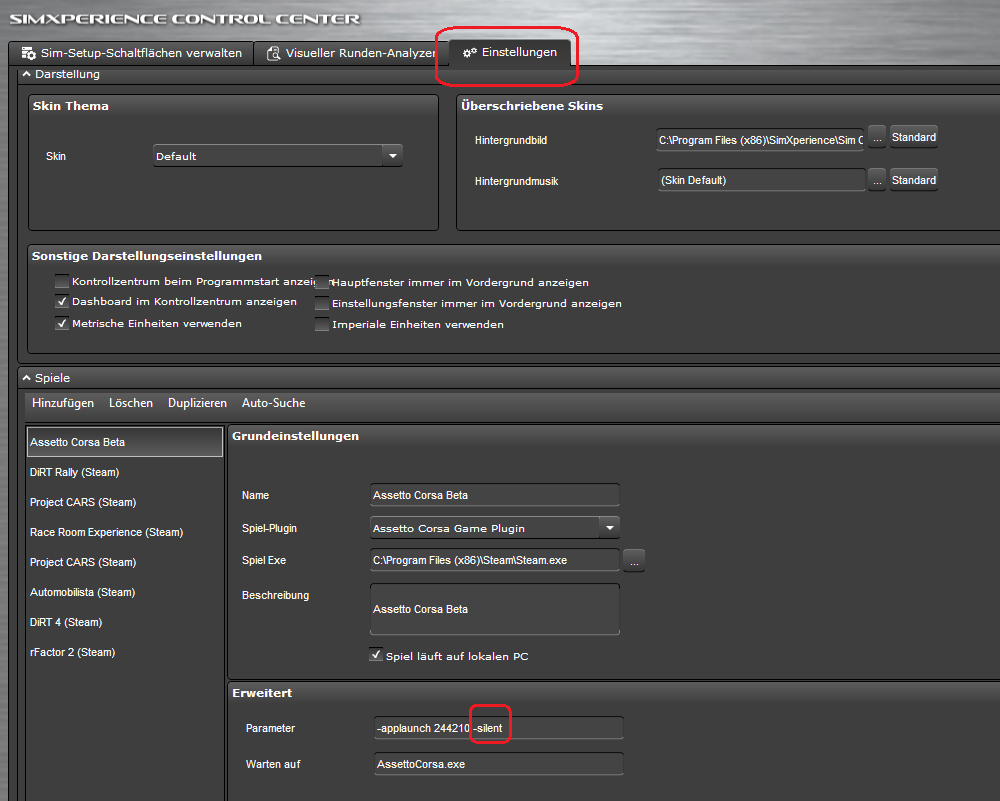
Task: Start Auto-Suche for games
Action: (x=273, y=403)
